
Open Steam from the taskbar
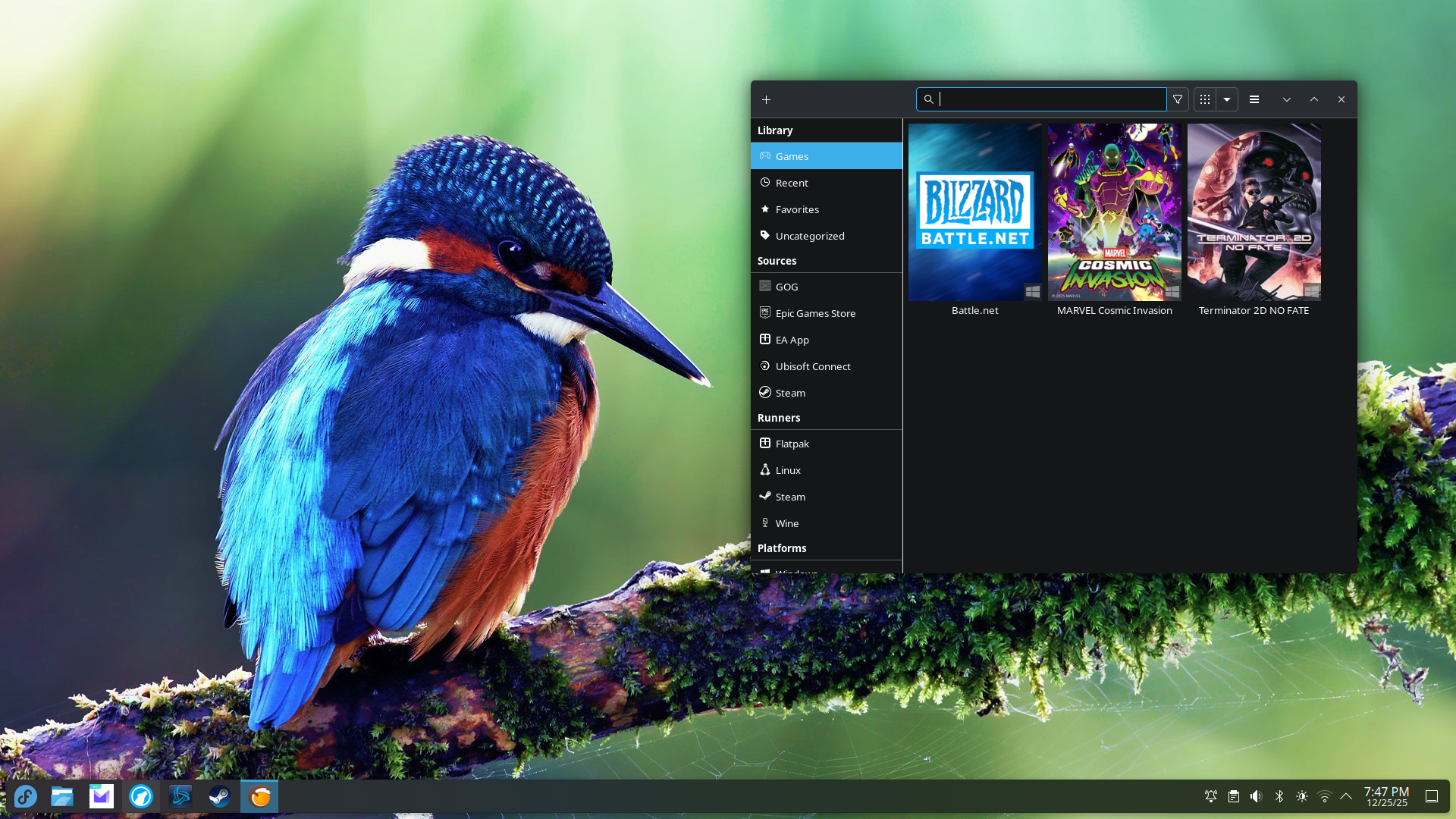(220, 796)
